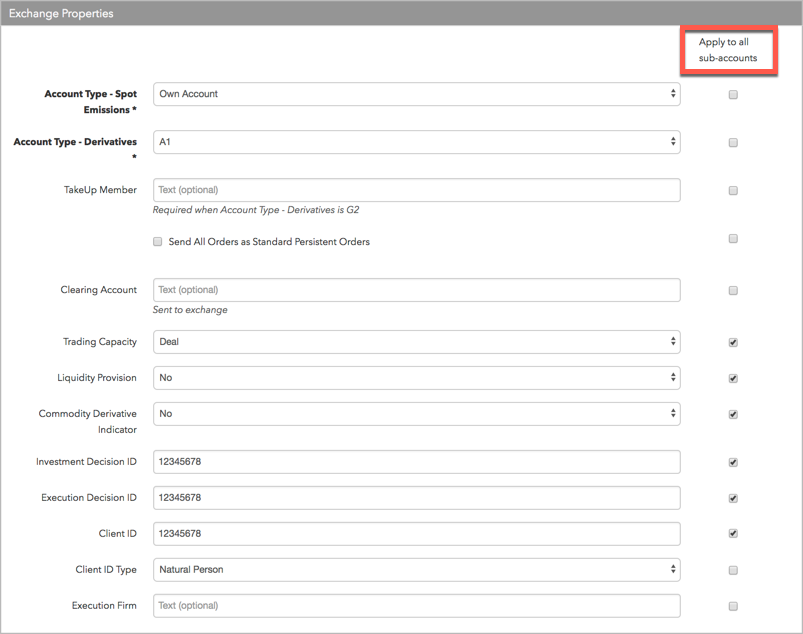Click the Investment Decision ID field
This screenshot has height=634, width=803.
(x=416, y=462)
